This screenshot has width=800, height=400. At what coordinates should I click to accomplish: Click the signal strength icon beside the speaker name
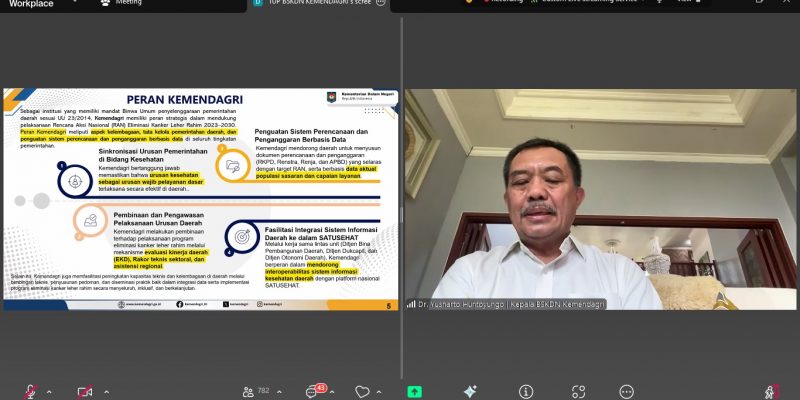pos(411,304)
